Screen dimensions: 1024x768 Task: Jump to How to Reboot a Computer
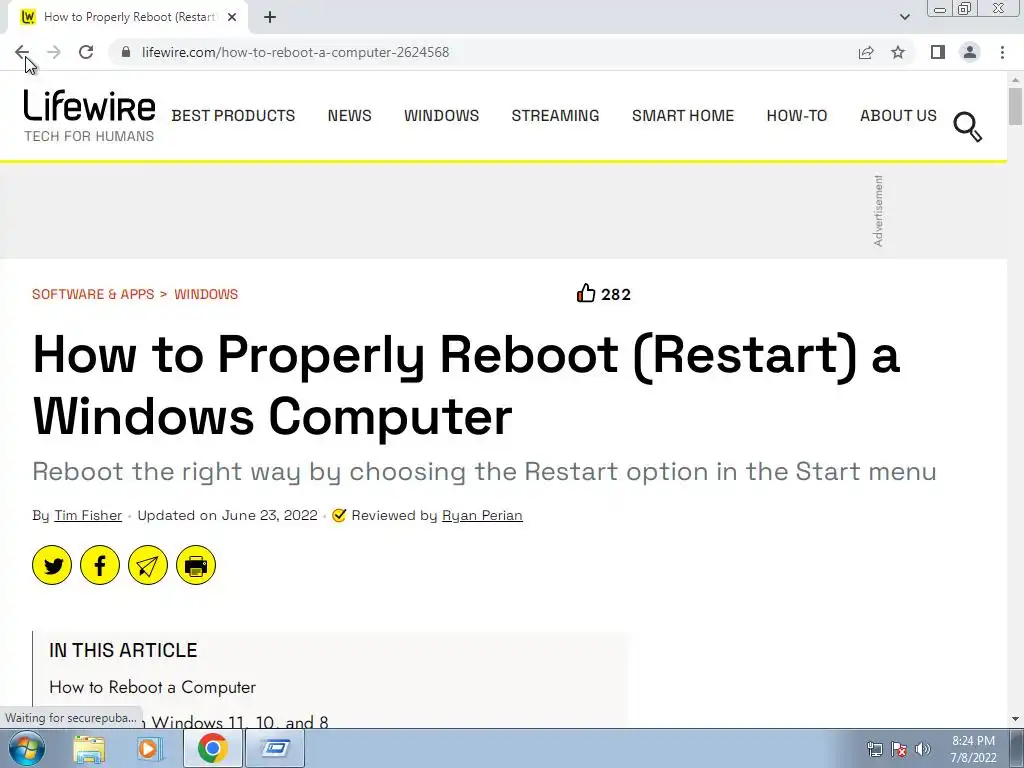[x=152, y=687]
